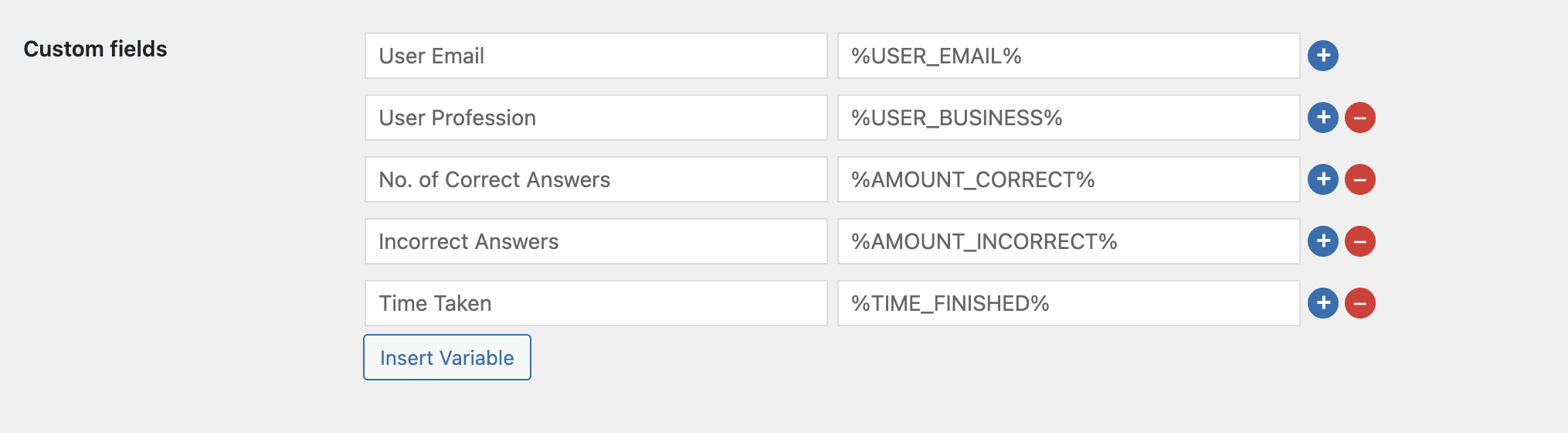Focus the %TIME_FINISHED% value field
The image size is (1568, 433).
pos(1068,303)
